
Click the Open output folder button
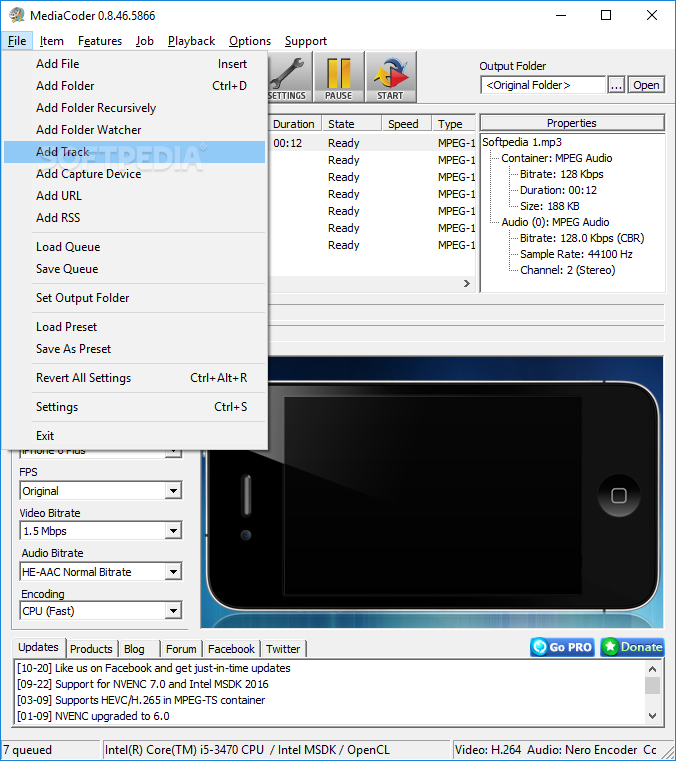[646, 85]
